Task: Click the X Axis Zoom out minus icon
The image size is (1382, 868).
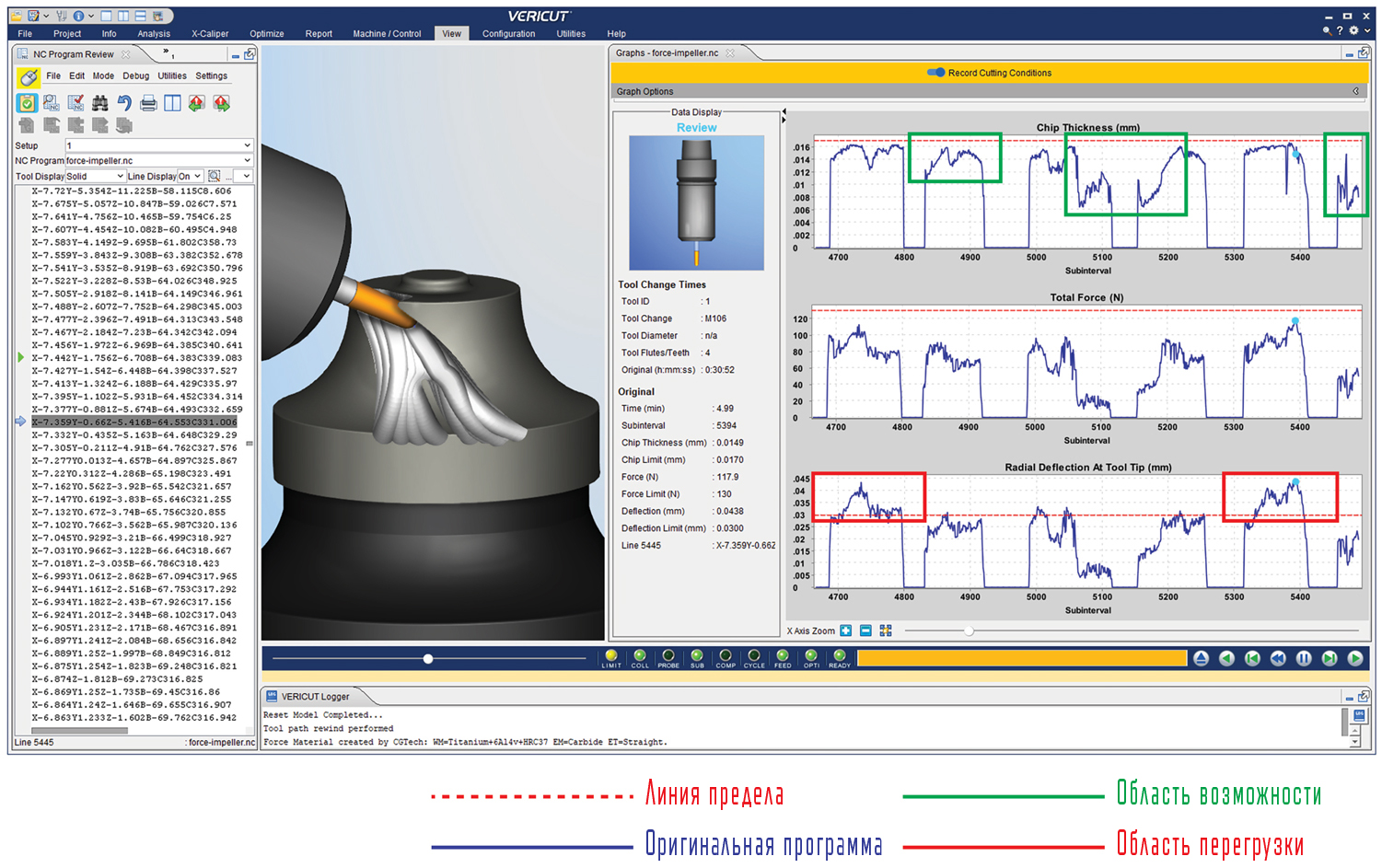Action: click(865, 631)
